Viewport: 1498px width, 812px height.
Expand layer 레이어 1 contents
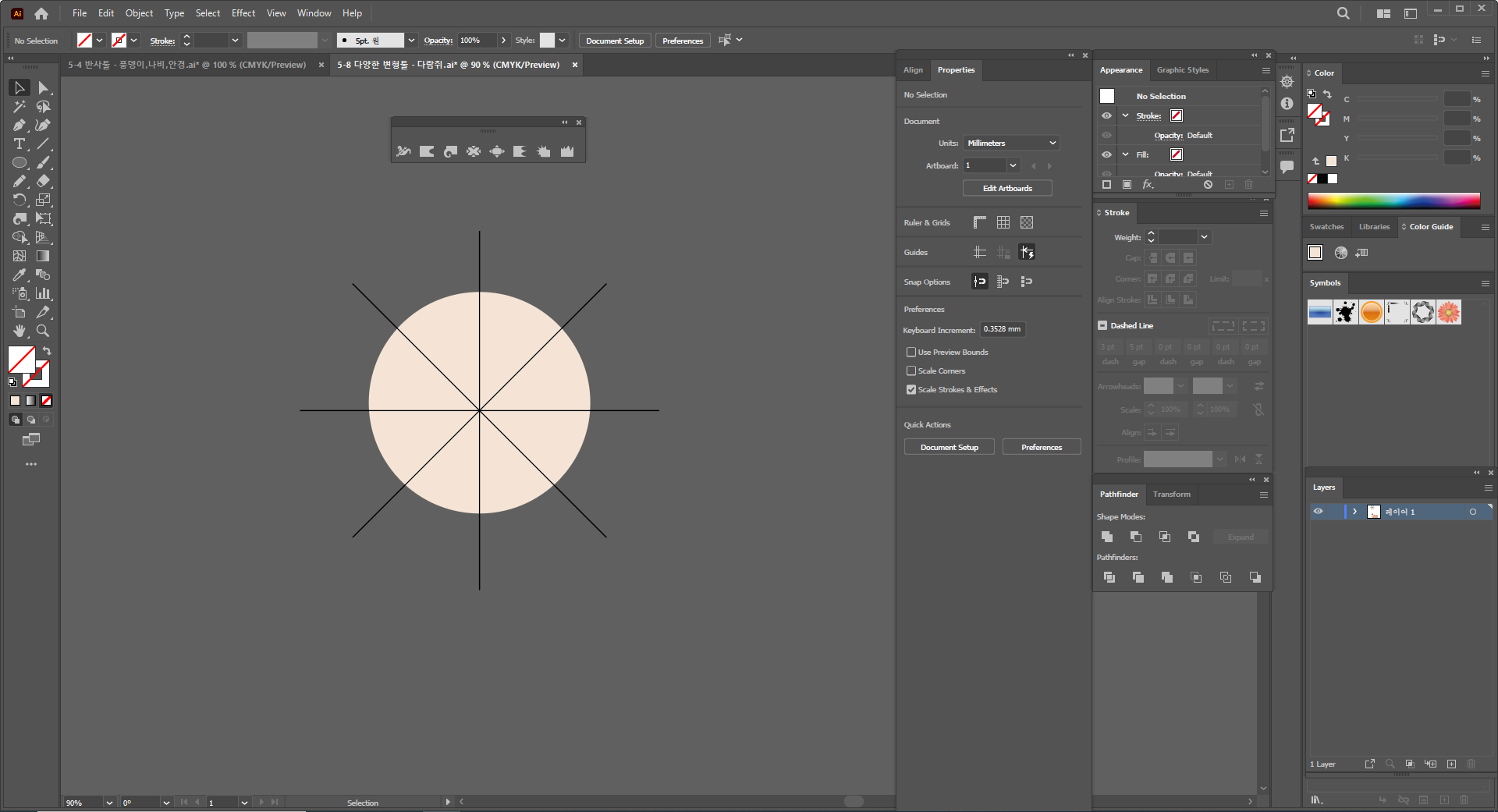pyautogui.click(x=1354, y=512)
